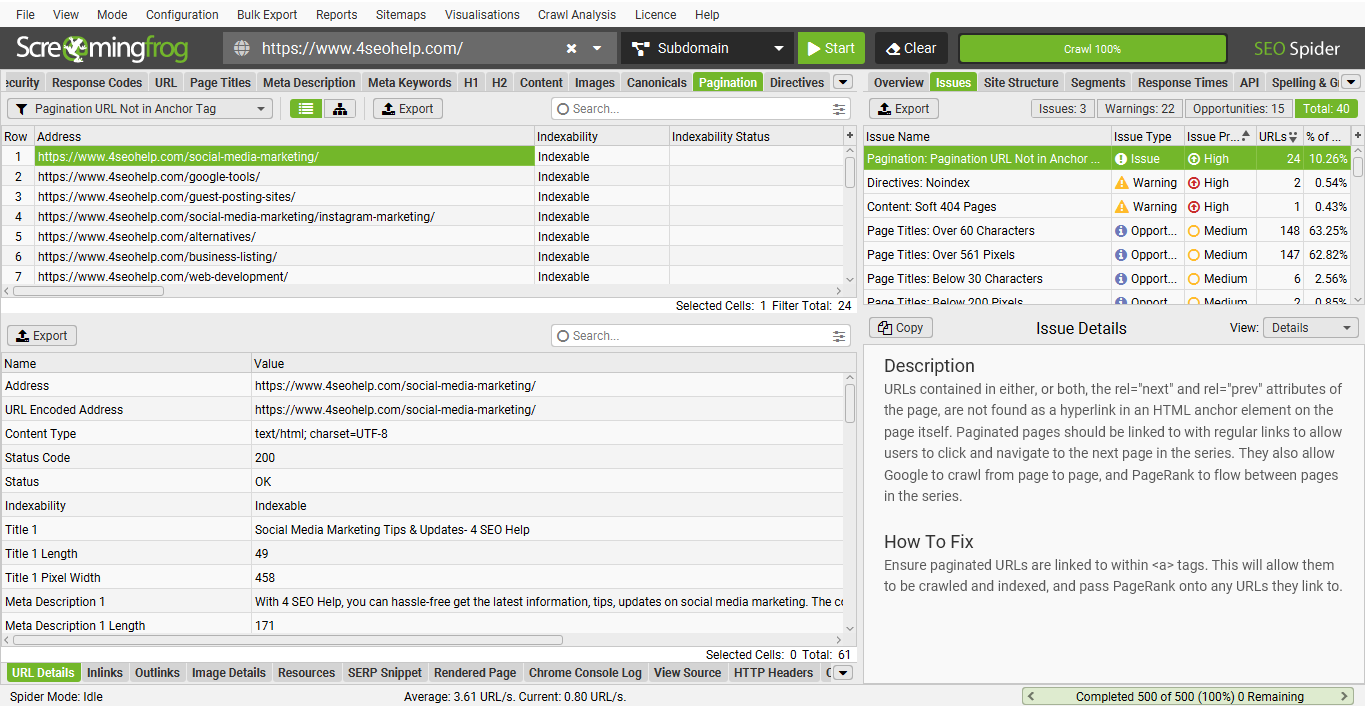The width and height of the screenshot is (1365, 706).
Task: Toggle the Issues: 3 filter
Action: tap(1064, 108)
